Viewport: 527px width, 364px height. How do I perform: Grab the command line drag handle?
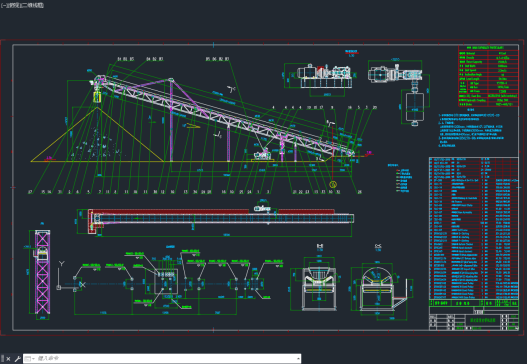click(3, 359)
